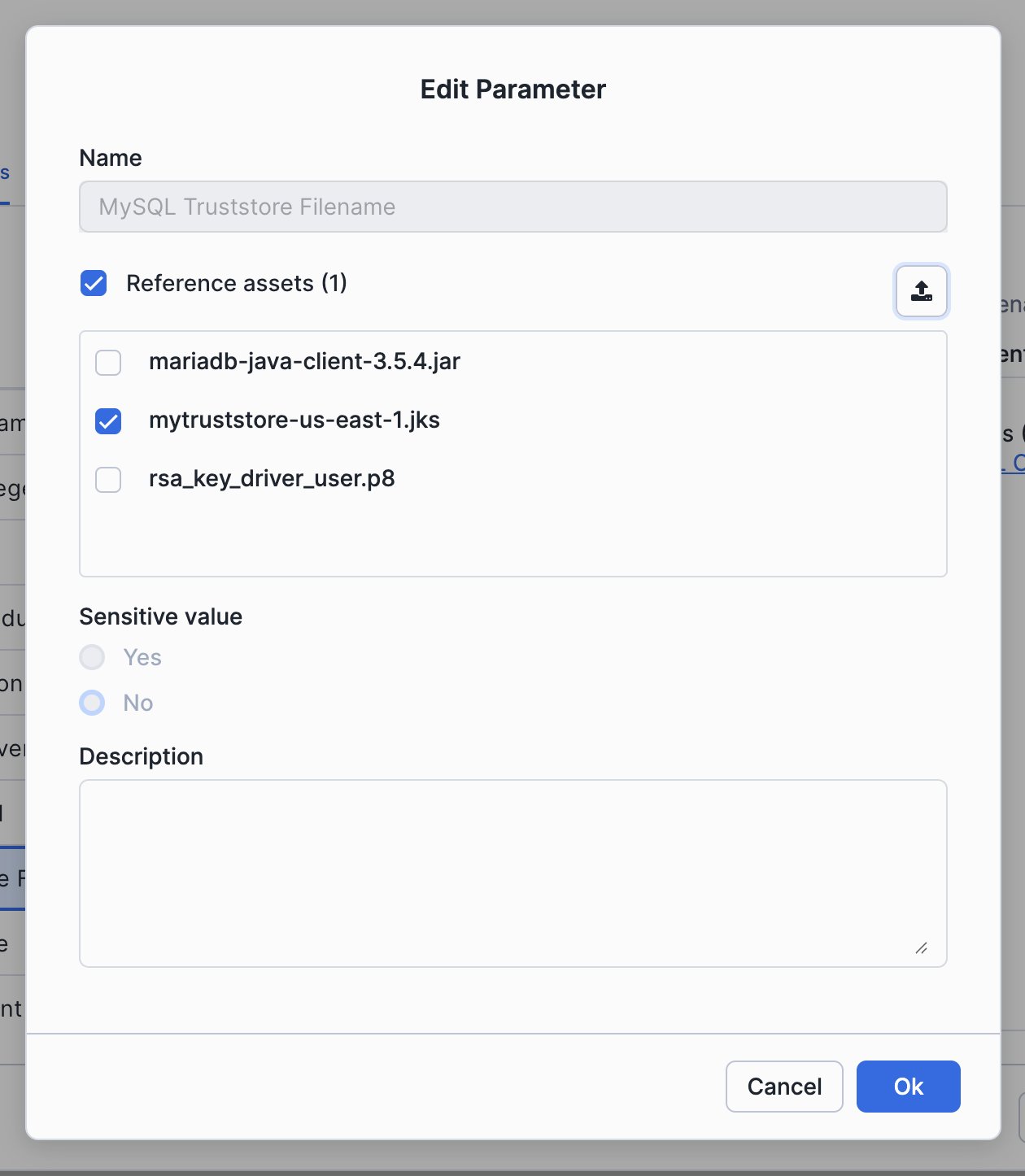This screenshot has height=1176, width=1025.
Task: Check the rsa_key_driver_user.p8 asset
Action: pyautogui.click(x=107, y=480)
